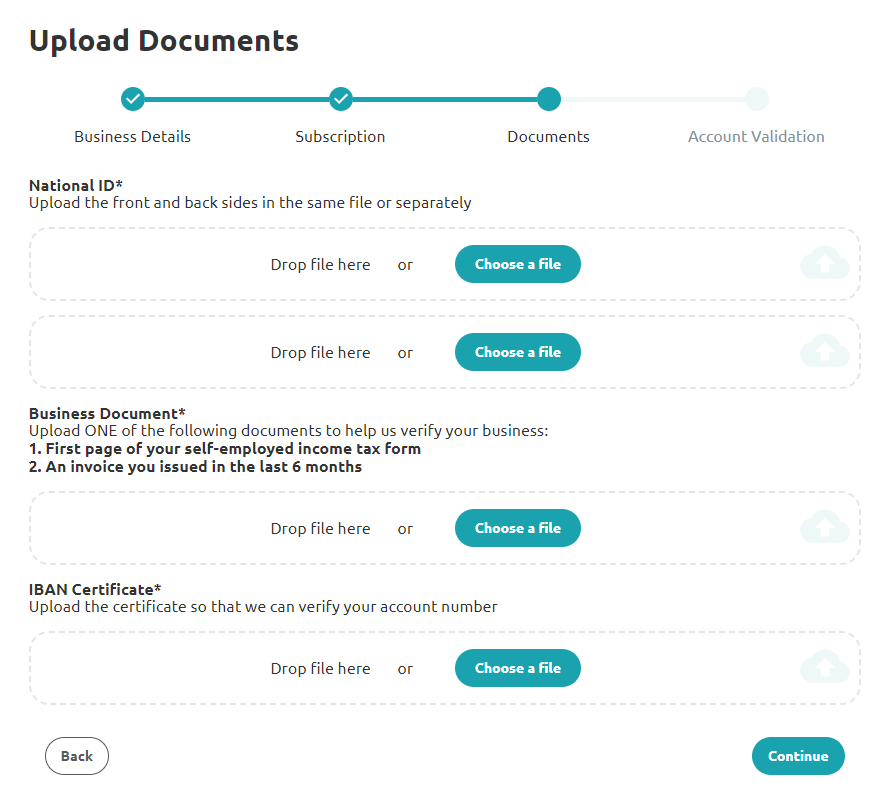
Task: Click 'An invoice you issued in the last 6 months'
Action: click(x=195, y=467)
